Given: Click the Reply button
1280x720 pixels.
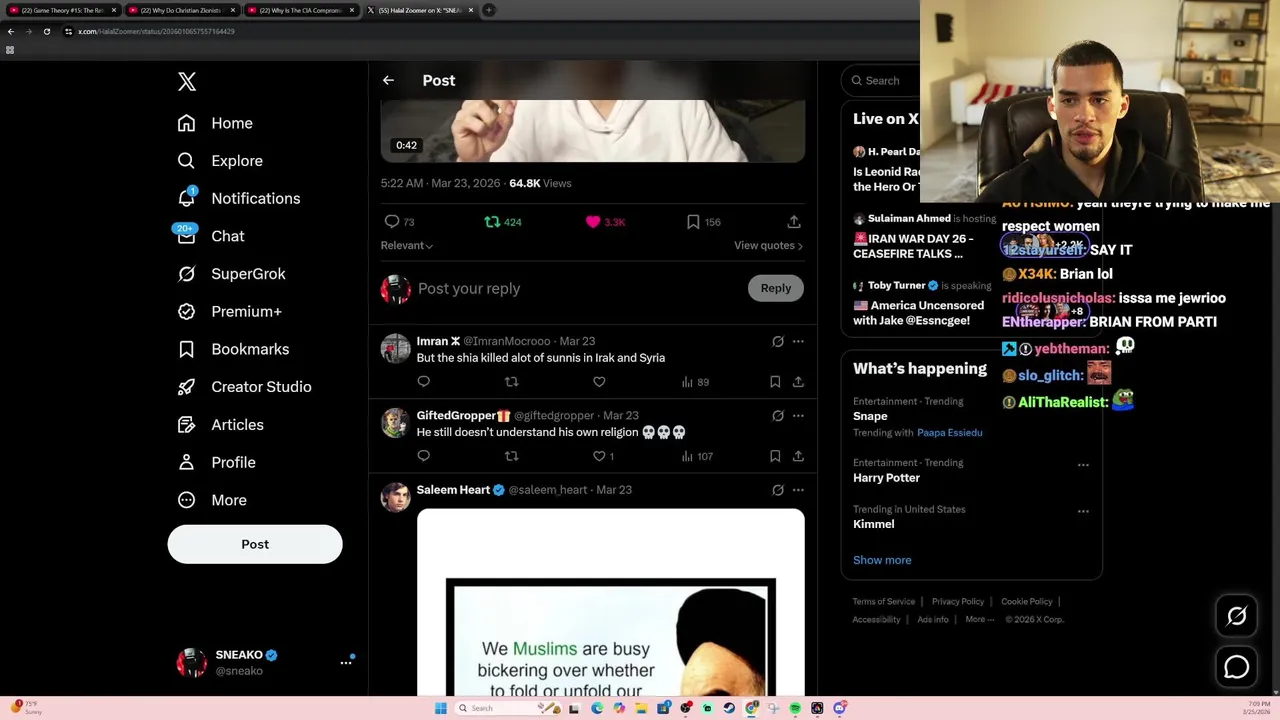Looking at the screenshot, I should coord(775,288).
